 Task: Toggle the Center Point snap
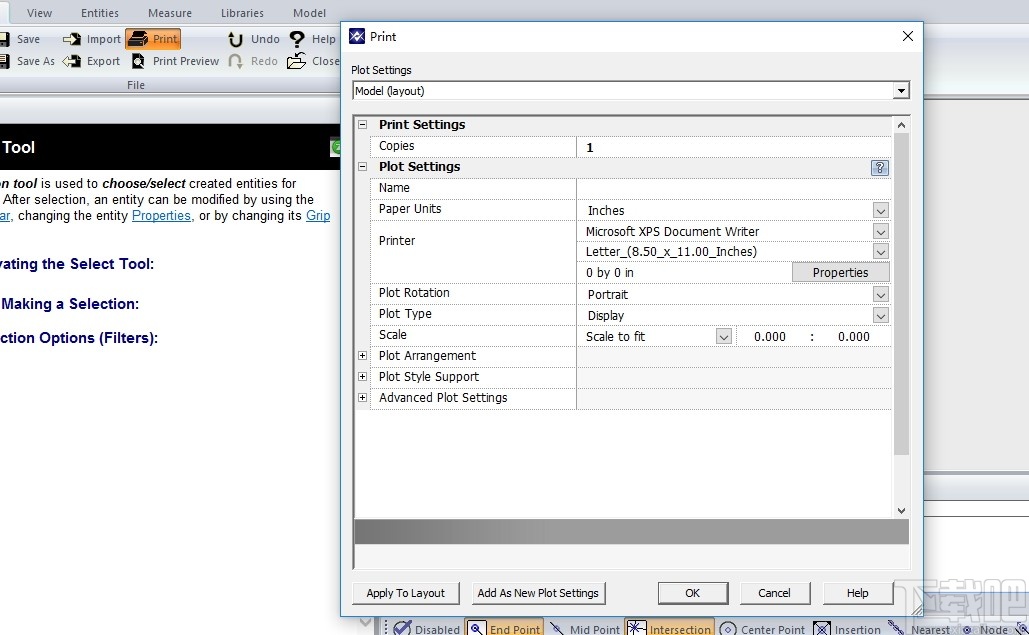pyautogui.click(x=762, y=628)
